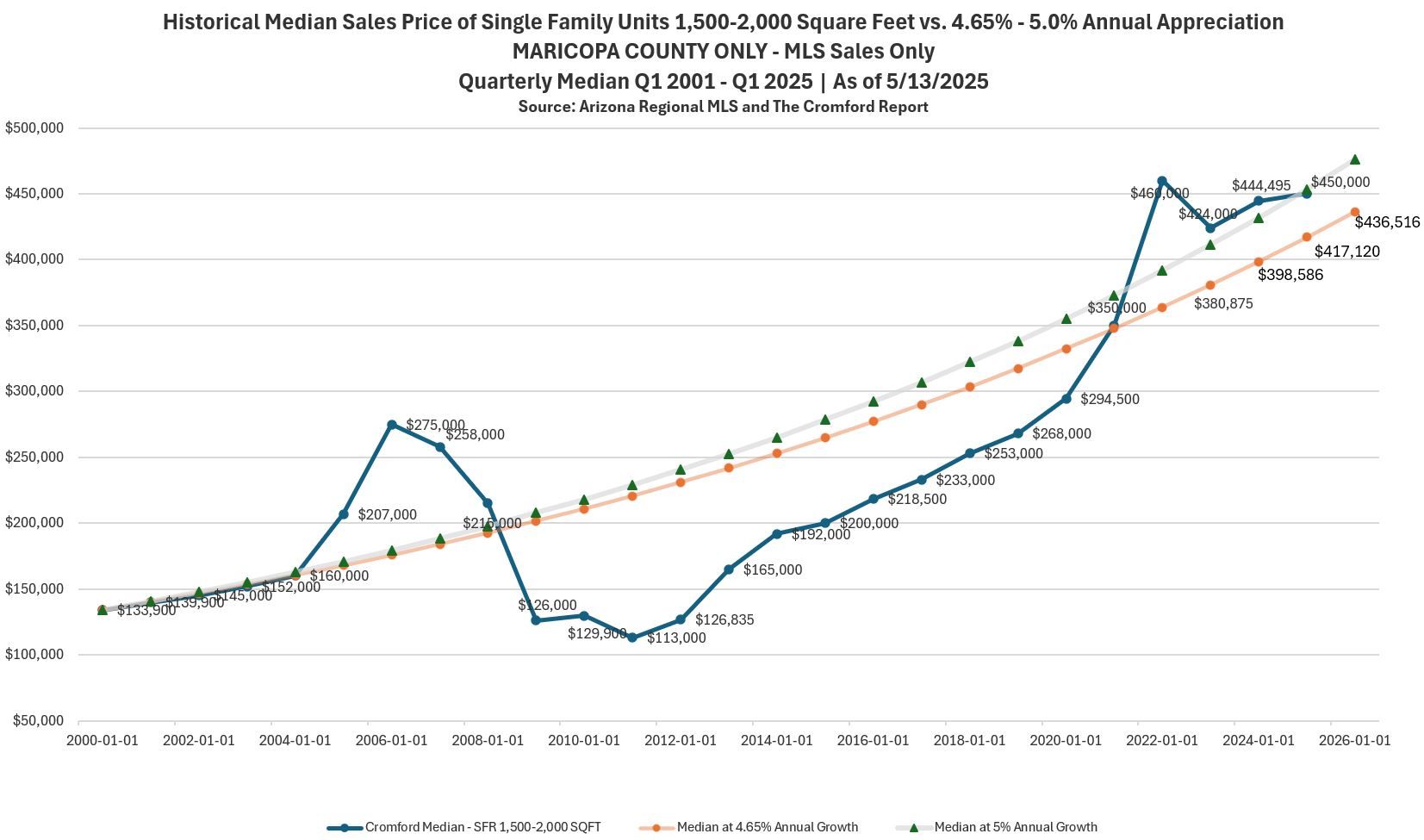Select the $113,000 lowest data point
The image size is (1424, 840).
[632, 638]
